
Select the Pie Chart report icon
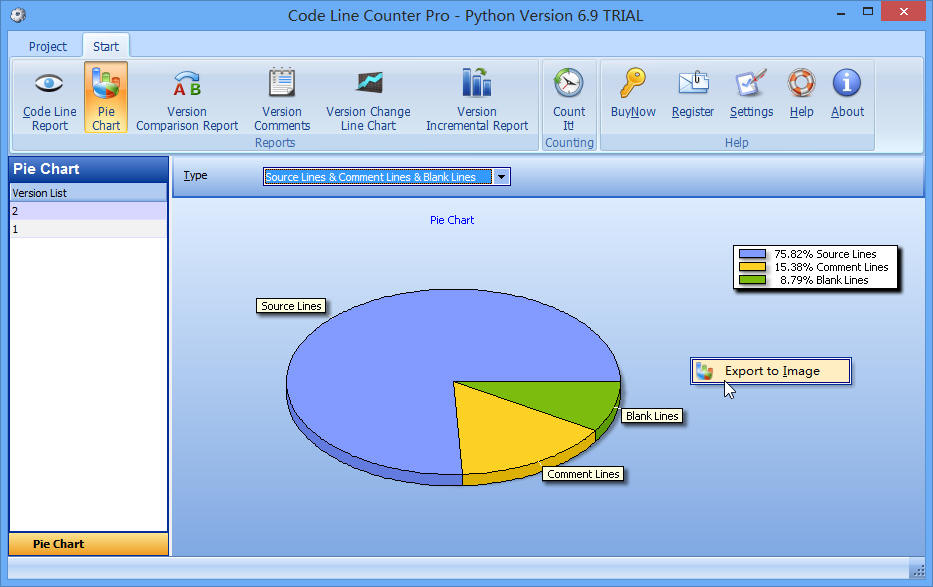coord(106,97)
